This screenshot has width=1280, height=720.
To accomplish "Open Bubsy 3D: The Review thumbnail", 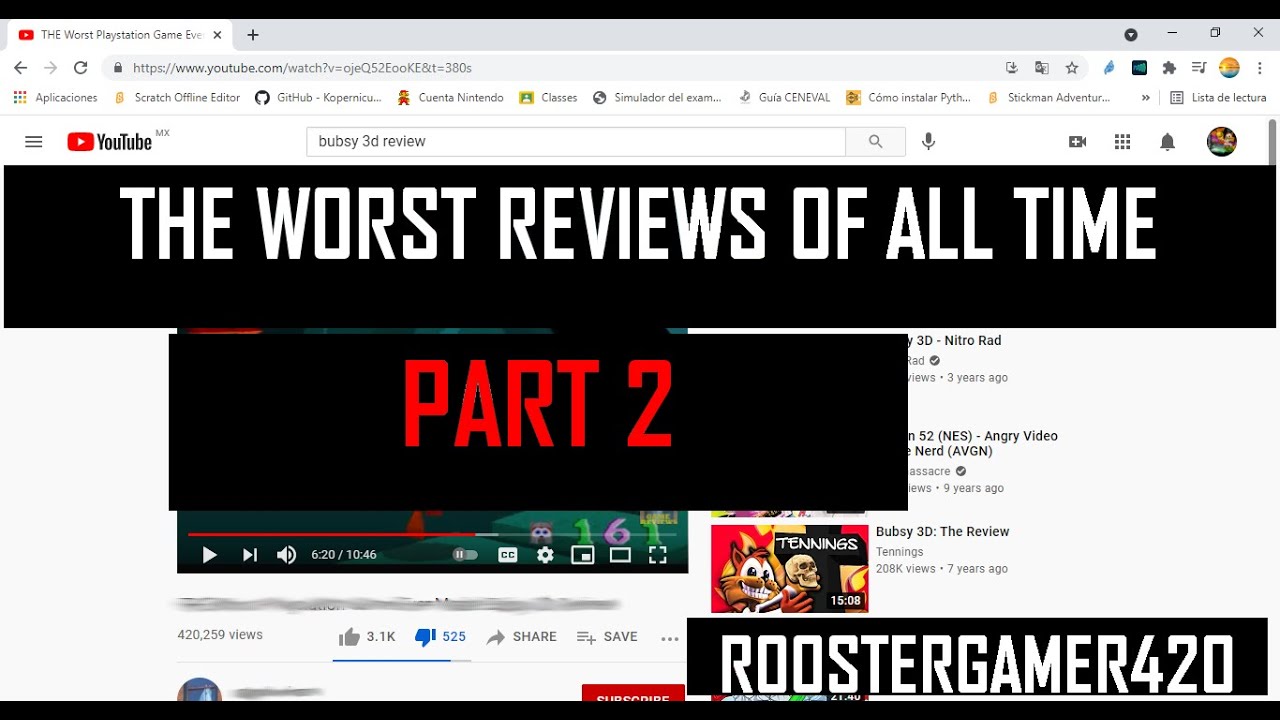I will pos(790,569).
